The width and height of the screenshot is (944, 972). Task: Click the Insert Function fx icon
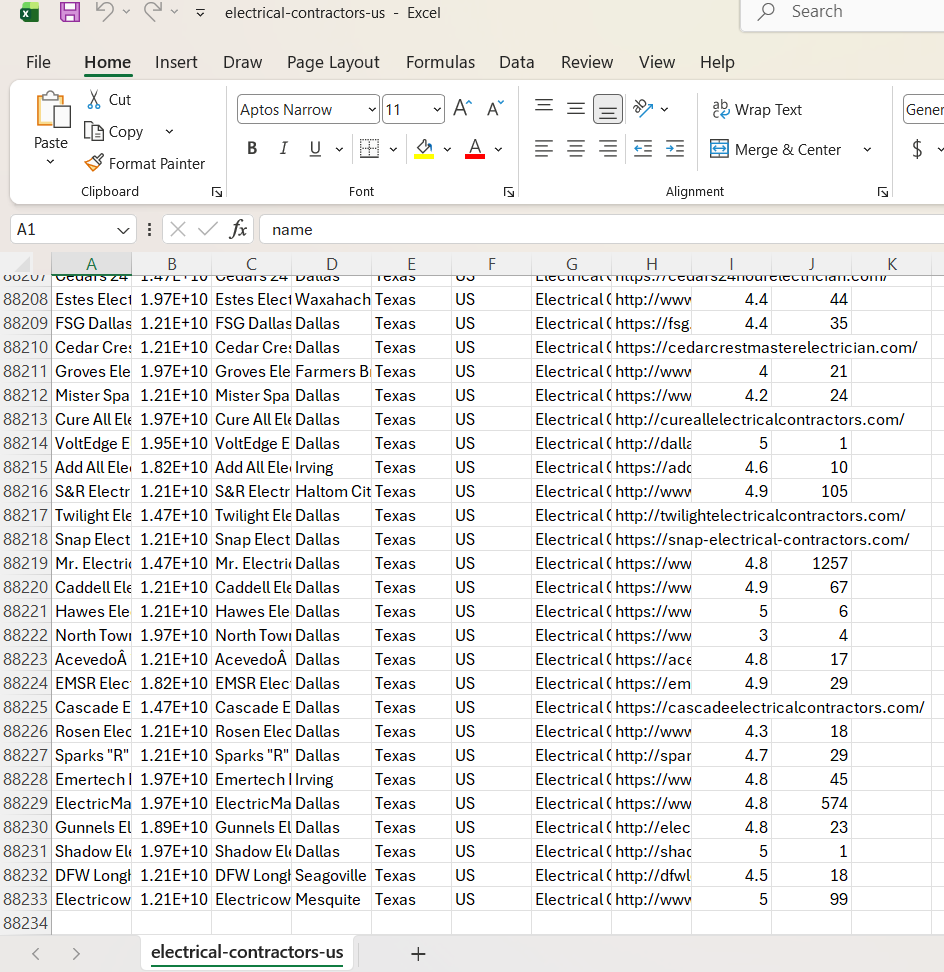pos(238,230)
